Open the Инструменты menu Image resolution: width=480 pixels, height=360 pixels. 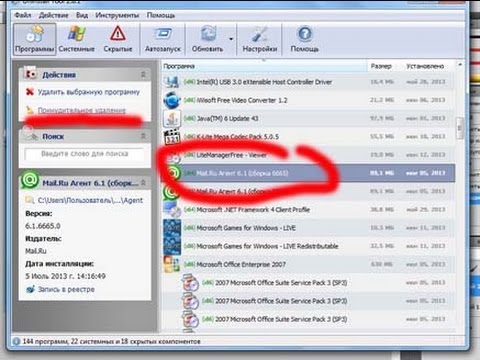pos(117,15)
